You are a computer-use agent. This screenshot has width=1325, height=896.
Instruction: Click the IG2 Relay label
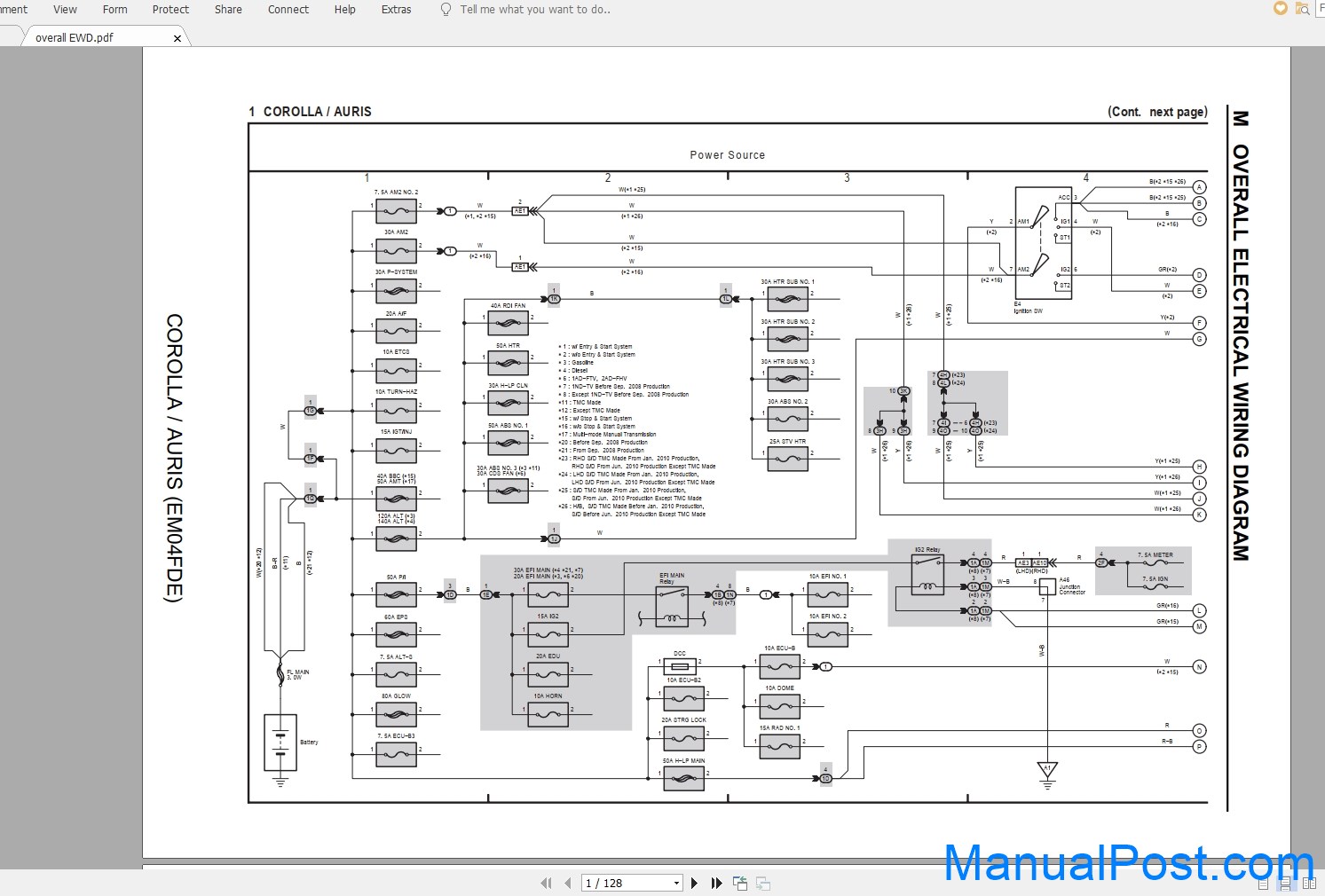pos(927,550)
